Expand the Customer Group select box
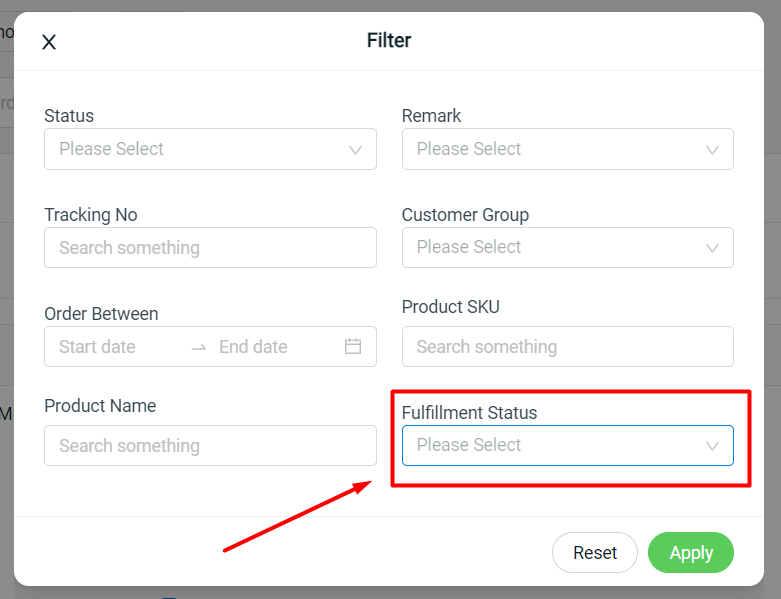Viewport: 781px width, 599px height. (568, 247)
